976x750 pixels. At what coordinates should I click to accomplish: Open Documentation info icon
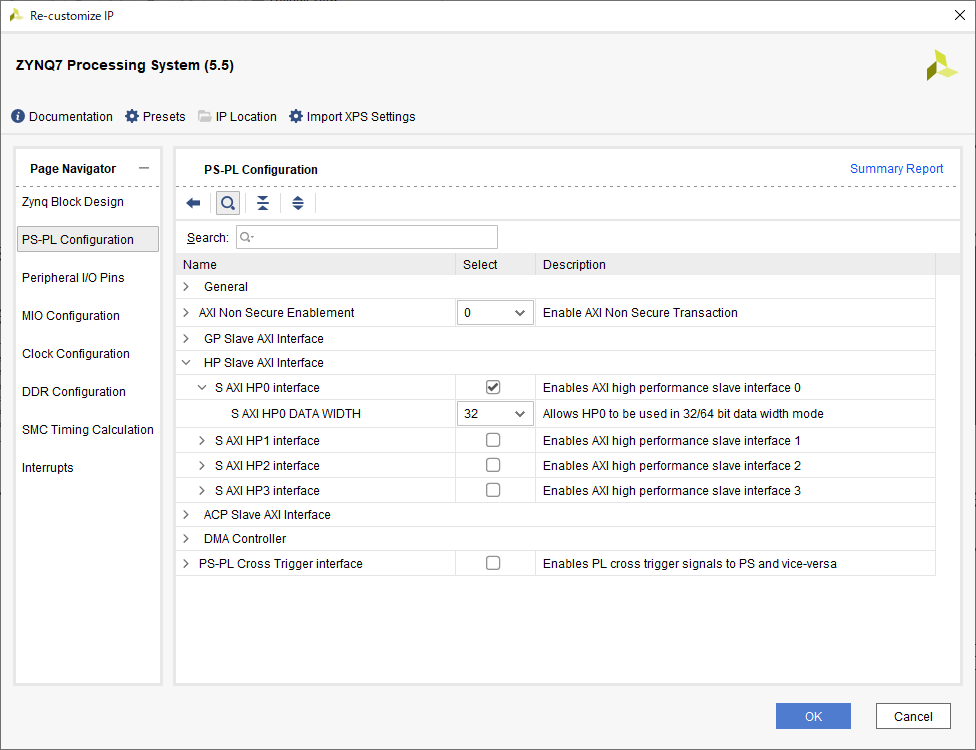(18, 116)
